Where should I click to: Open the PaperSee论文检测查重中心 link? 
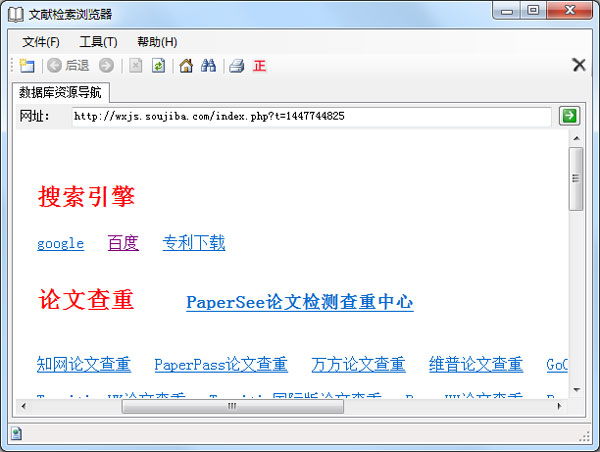click(x=300, y=302)
